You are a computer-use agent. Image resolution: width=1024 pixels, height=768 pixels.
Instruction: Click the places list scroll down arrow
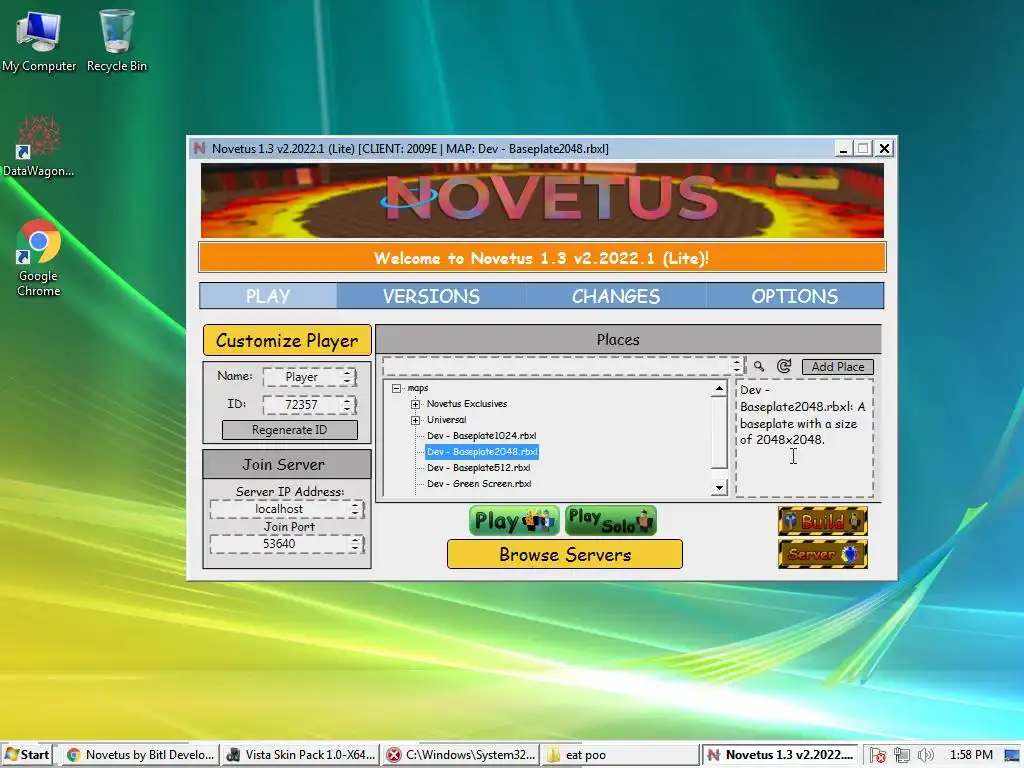(719, 487)
